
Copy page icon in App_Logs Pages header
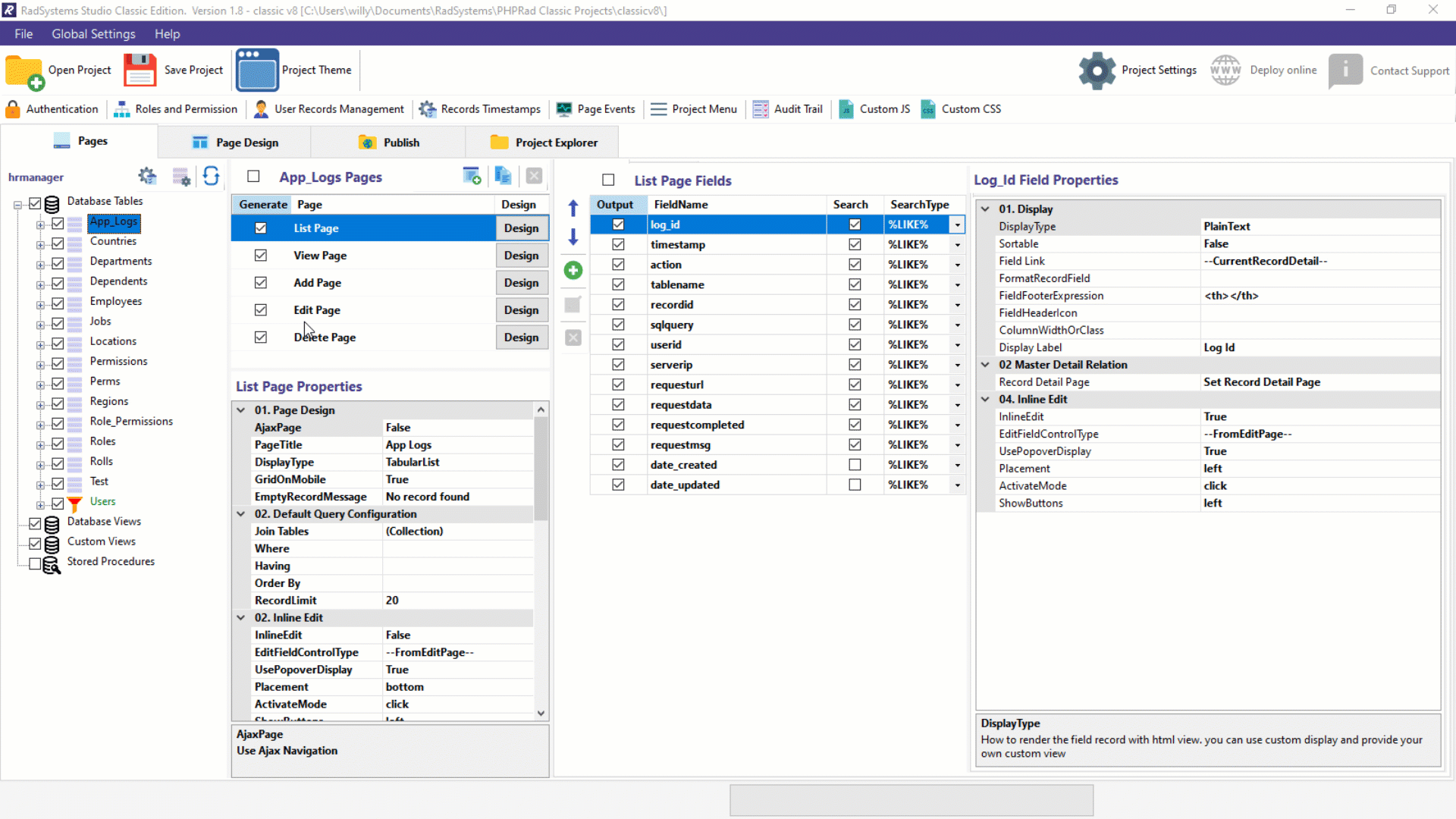tap(503, 176)
